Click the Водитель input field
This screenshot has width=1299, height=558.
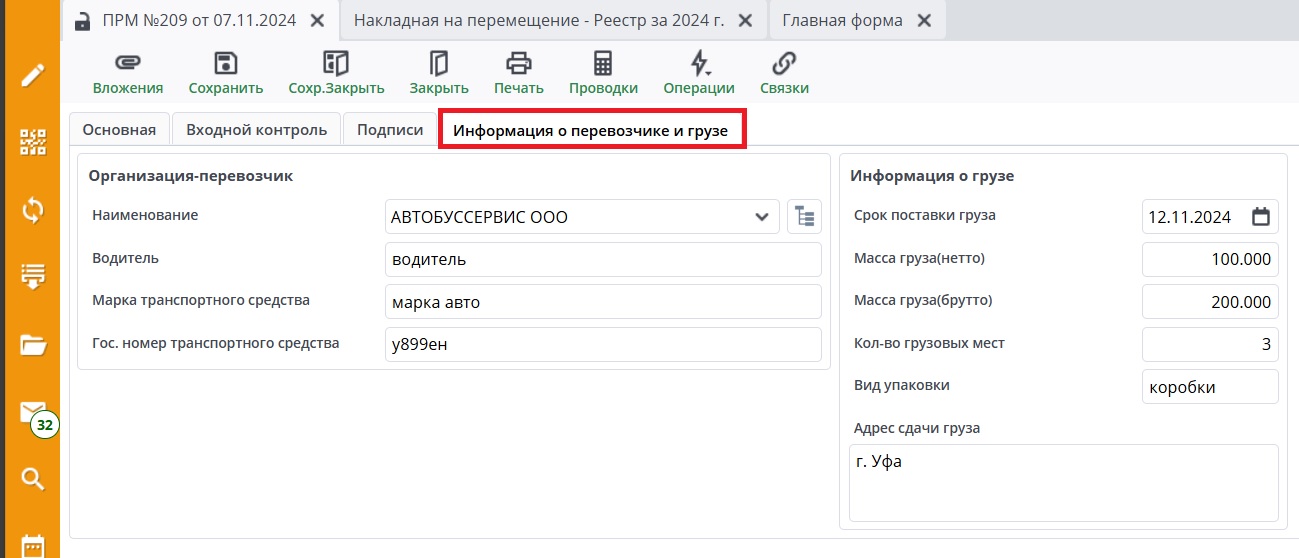click(x=602, y=259)
